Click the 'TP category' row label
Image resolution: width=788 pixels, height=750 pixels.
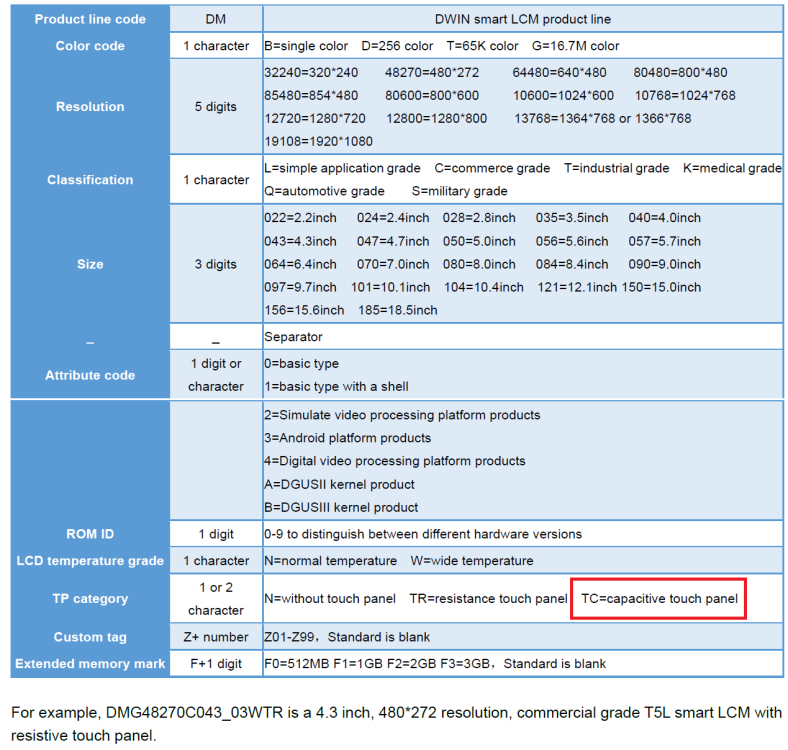(90, 599)
